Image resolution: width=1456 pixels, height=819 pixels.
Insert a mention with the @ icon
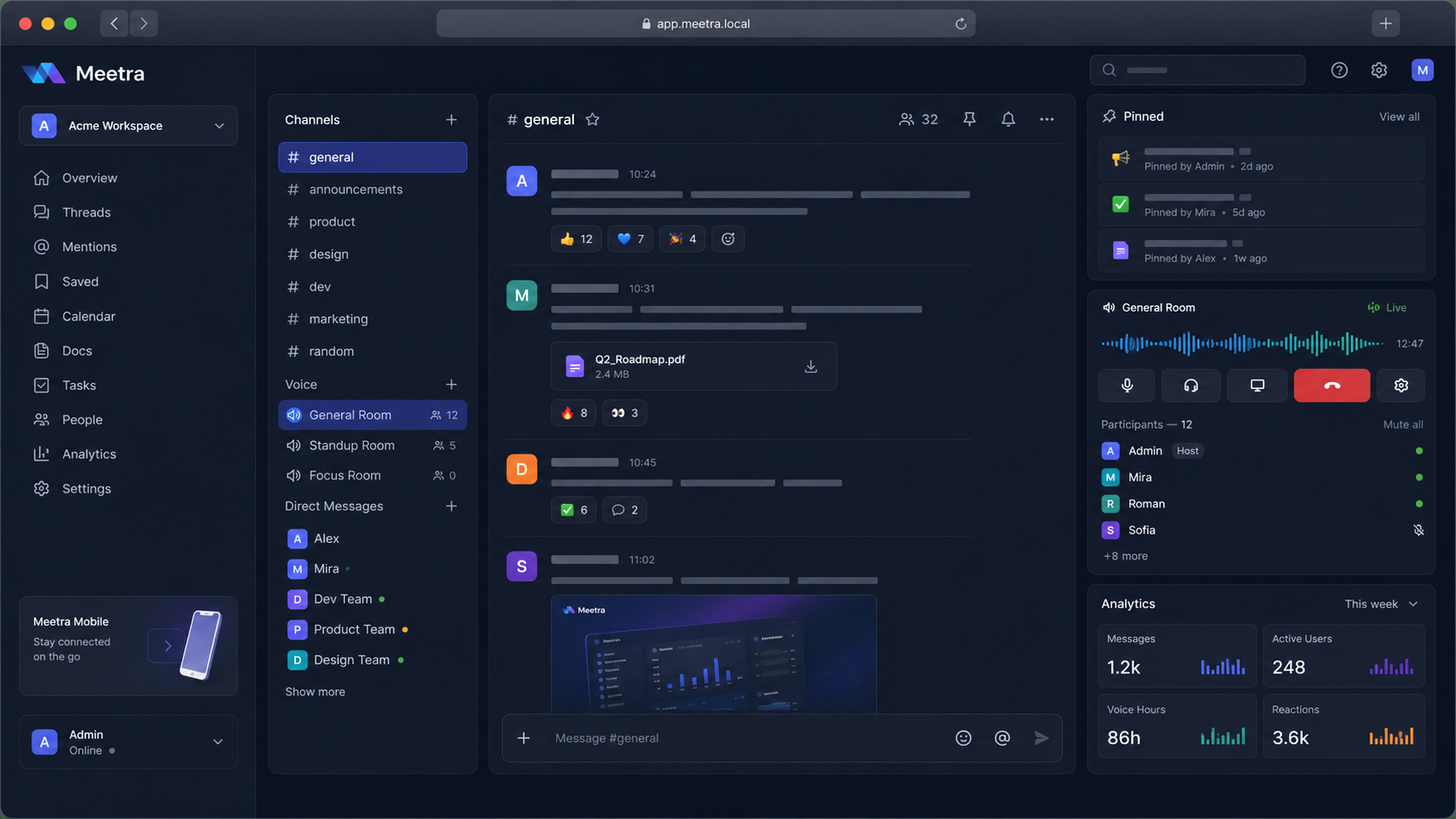click(1002, 738)
